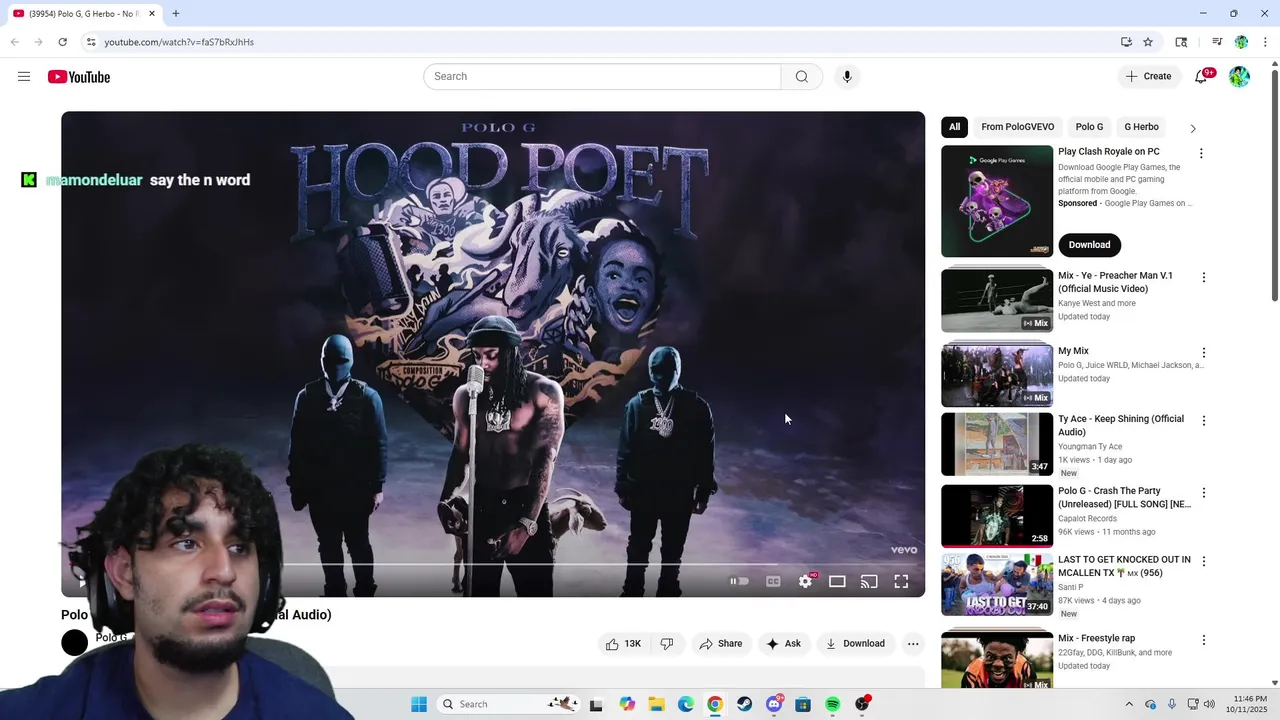Open options for LAST TO GET KNOCKED OUT
The height and width of the screenshot is (720, 1280).
(1204, 562)
